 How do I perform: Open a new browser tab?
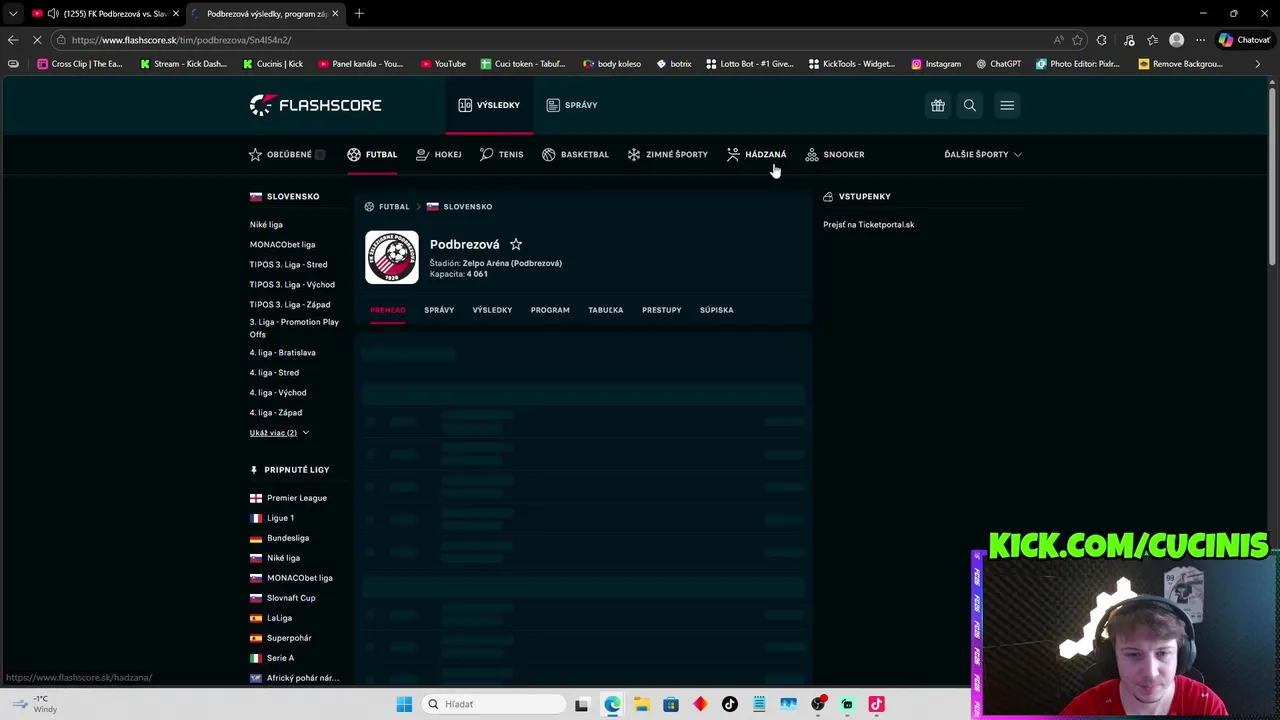point(359,14)
